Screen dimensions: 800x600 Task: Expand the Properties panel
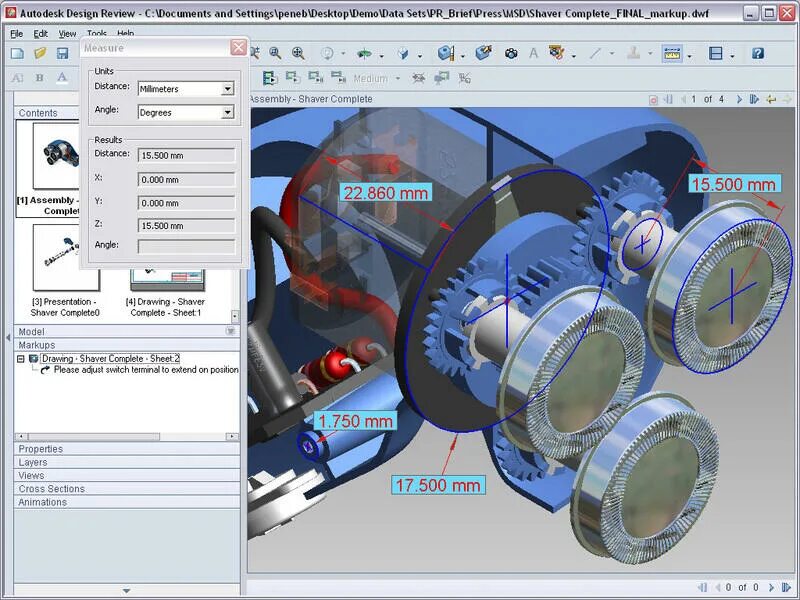coord(127,449)
